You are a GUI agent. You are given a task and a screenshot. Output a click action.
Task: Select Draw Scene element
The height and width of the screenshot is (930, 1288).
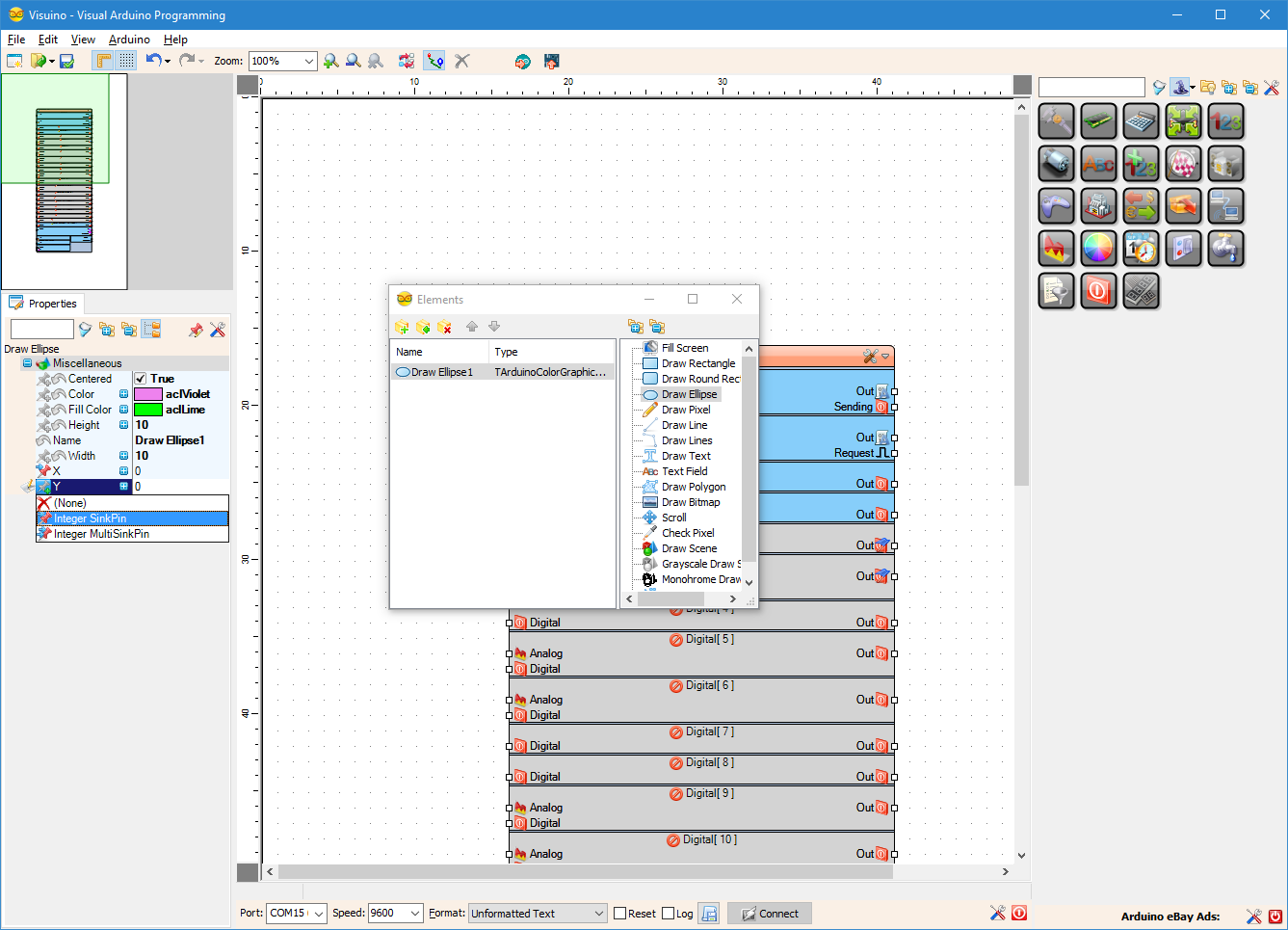pos(689,548)
